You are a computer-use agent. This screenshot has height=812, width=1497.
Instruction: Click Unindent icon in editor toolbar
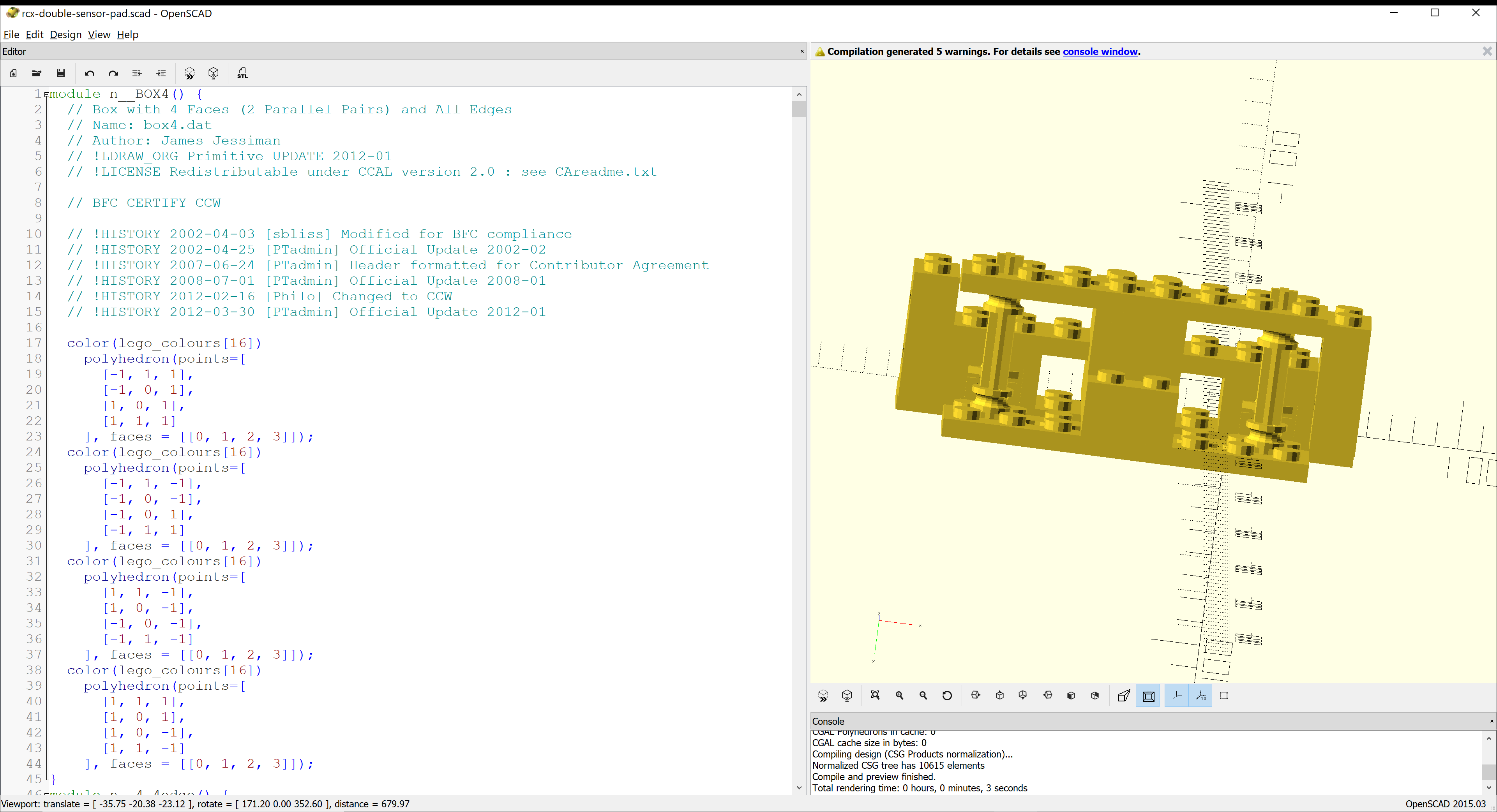(x=136, y=73)
